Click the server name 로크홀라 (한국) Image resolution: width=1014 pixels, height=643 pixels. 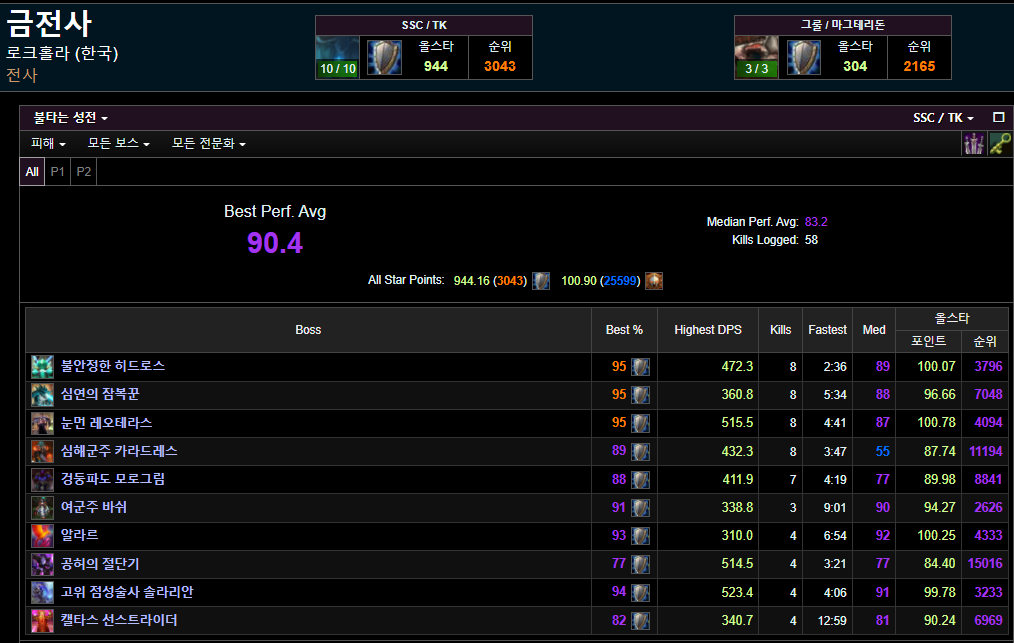pyautogui.click(x=62, y=53)
